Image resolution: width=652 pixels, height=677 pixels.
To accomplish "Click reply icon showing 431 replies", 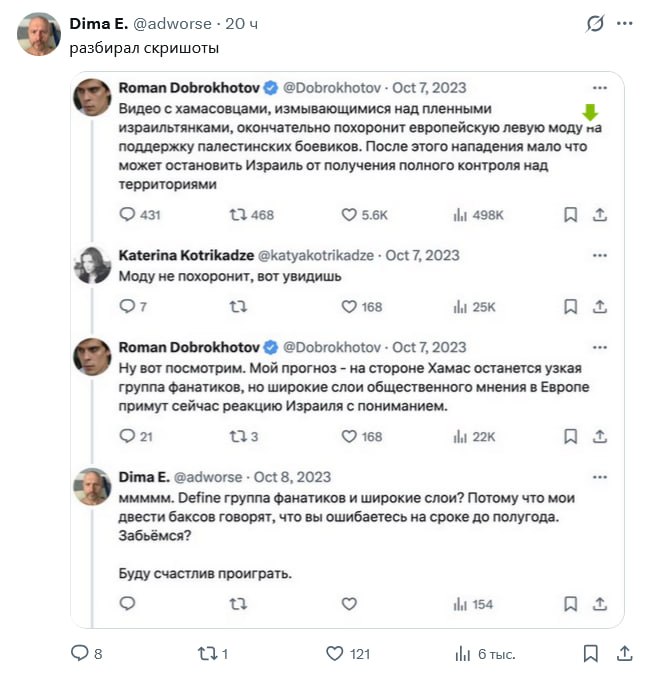I will point(127,214).
